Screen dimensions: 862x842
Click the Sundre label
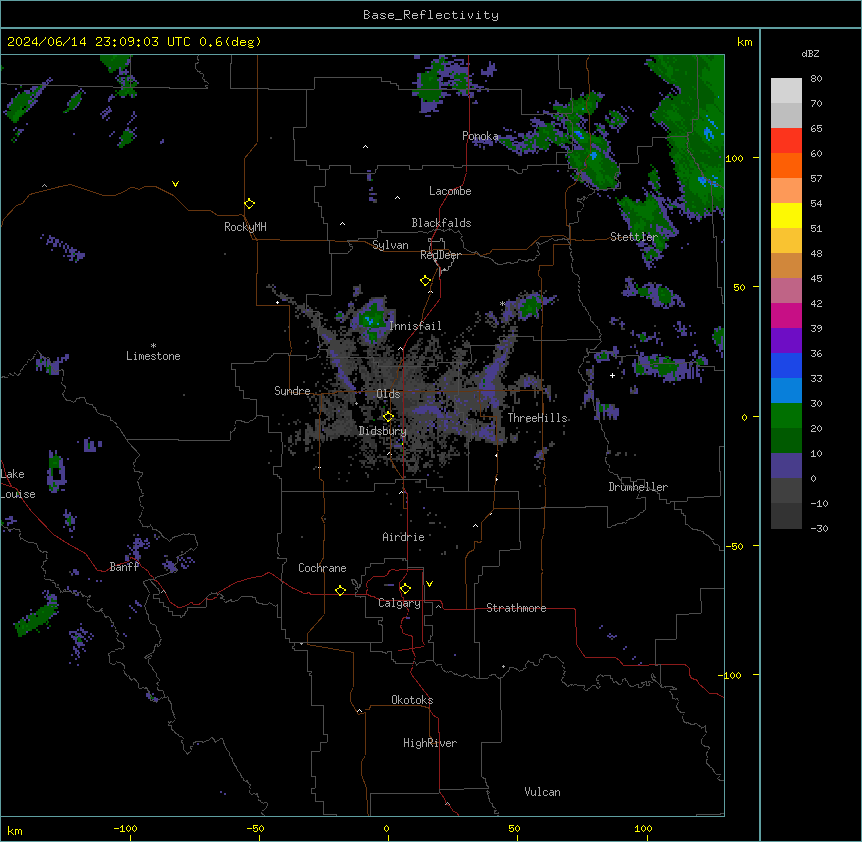(x=292, y=391)
